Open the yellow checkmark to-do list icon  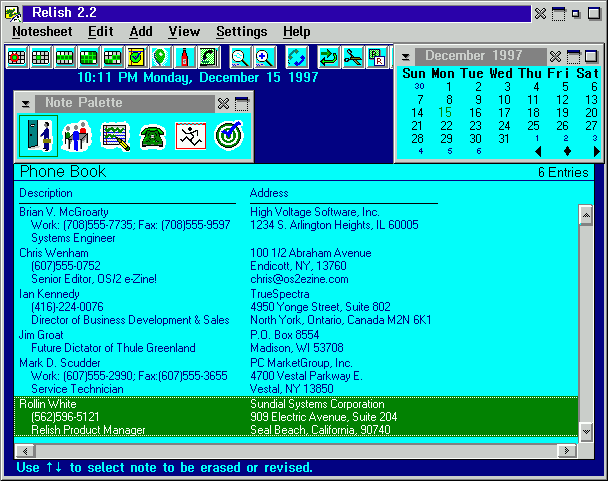pos(137,57)
